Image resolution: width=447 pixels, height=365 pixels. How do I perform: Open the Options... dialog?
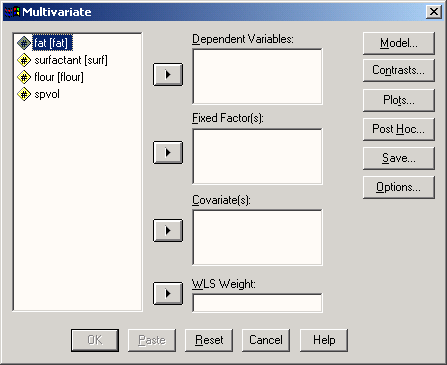399,187
